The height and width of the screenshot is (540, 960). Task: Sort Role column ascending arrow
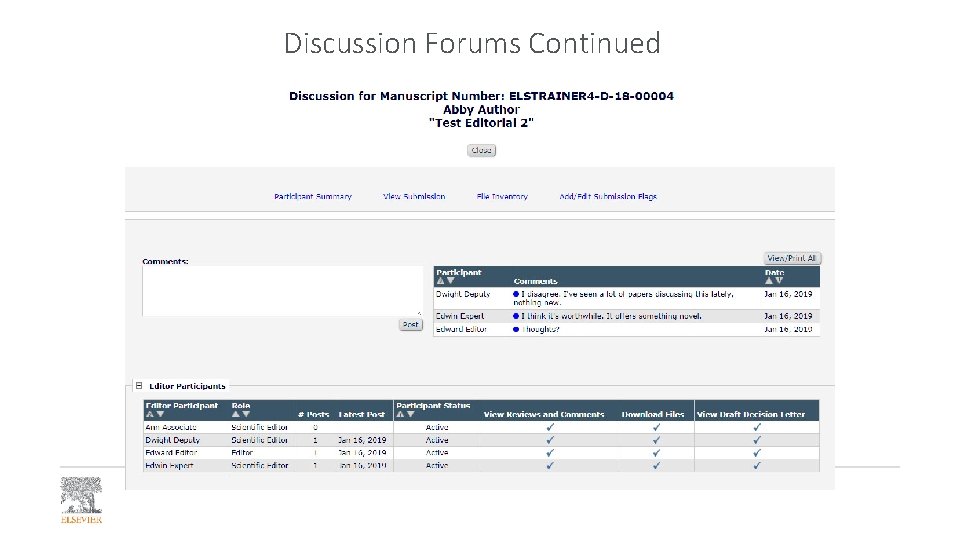tap(236, 414)
